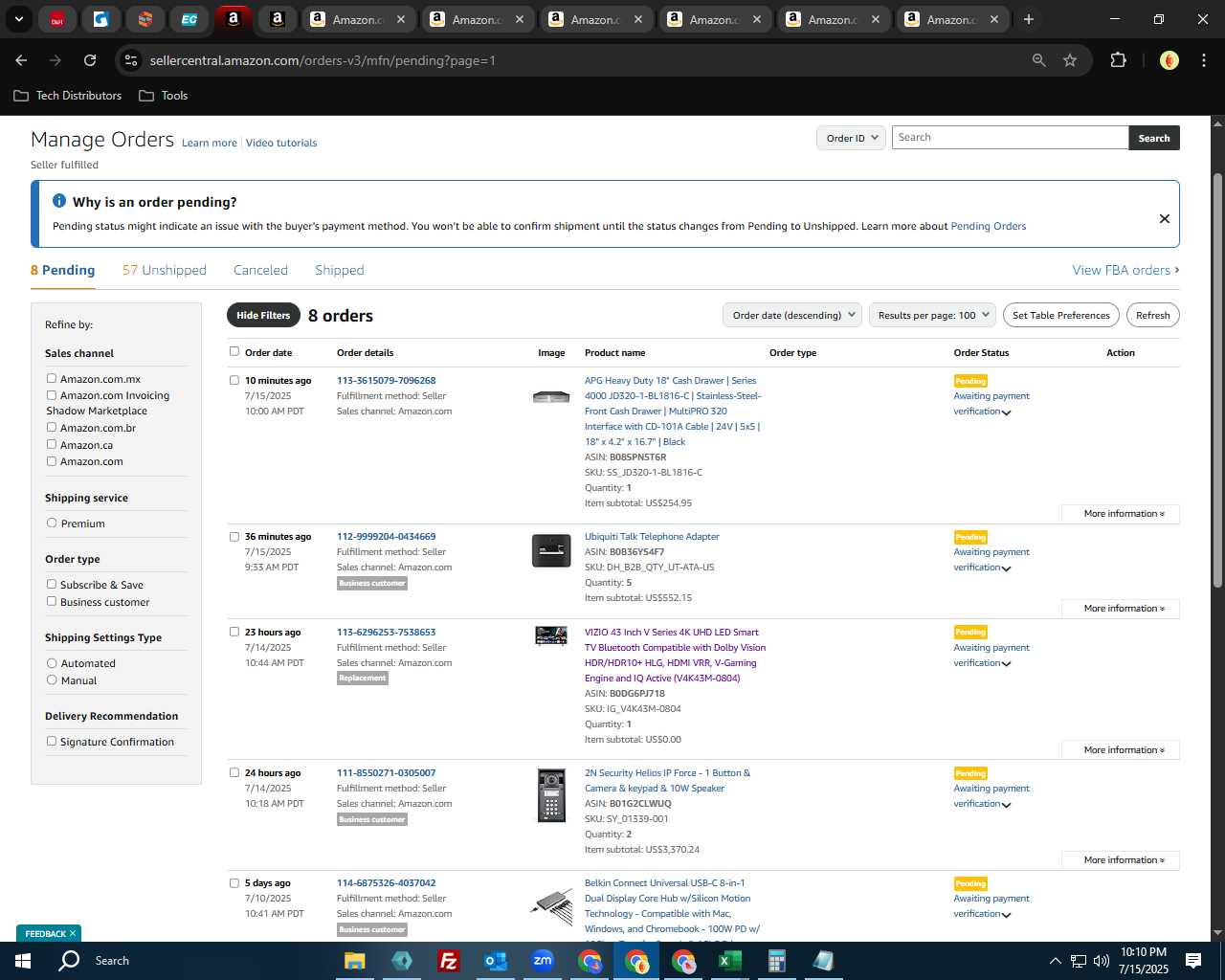The width and height of the screenshot is (1225, 980).
Task: Open the Order date (descending) sort dropdown
Action: (792, 315)
